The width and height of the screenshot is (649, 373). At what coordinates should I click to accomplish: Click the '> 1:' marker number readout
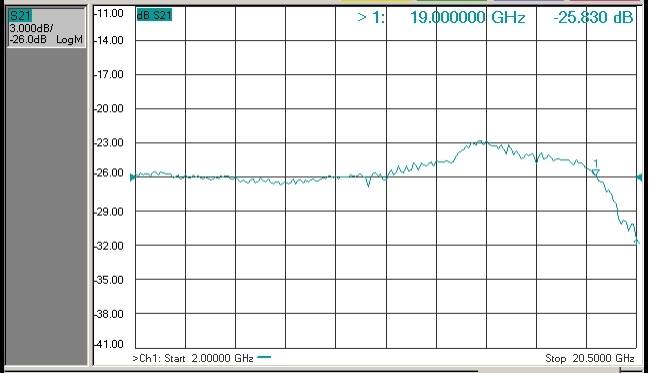click(x=371, y=17)
